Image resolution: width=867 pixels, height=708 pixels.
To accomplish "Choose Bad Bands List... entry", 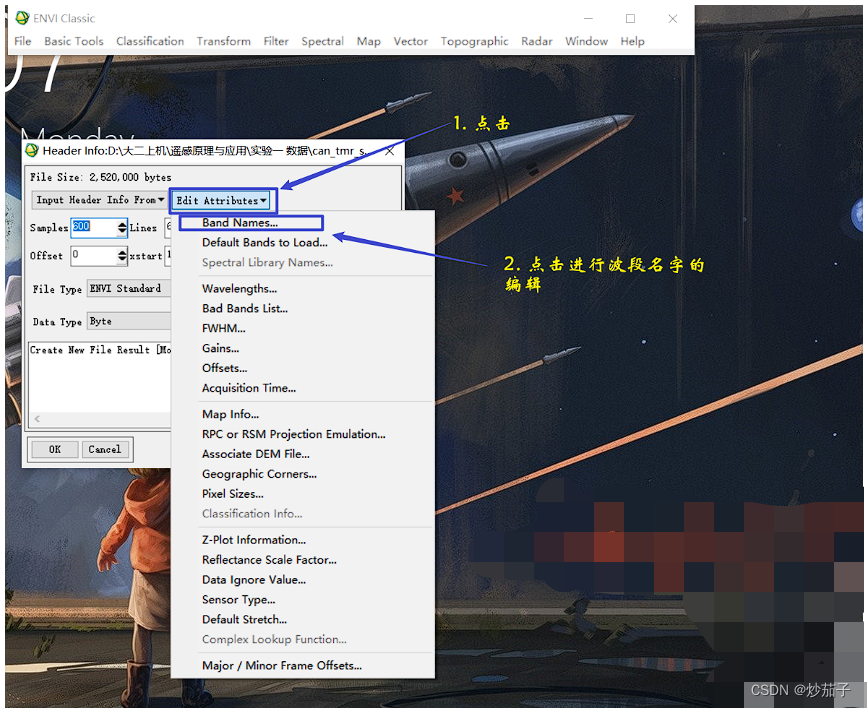I will [245, 309].
